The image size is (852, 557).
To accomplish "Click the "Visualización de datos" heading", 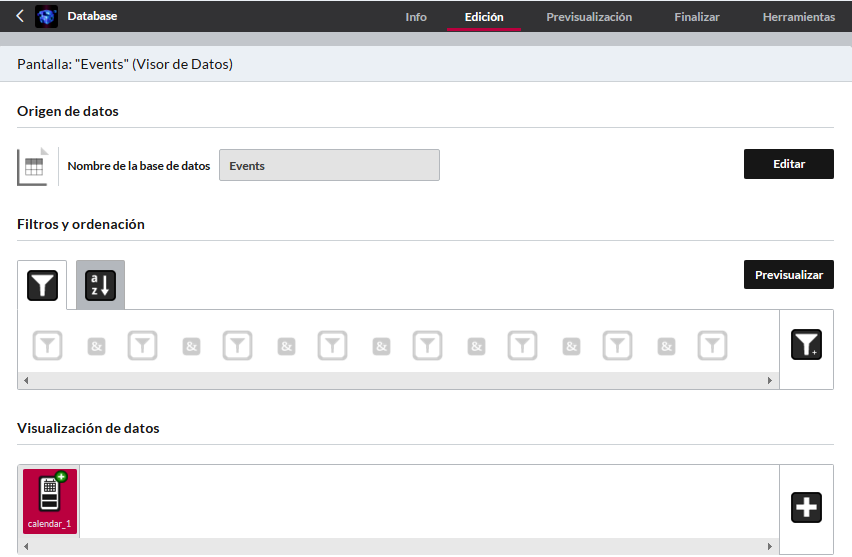I will 88,428.
